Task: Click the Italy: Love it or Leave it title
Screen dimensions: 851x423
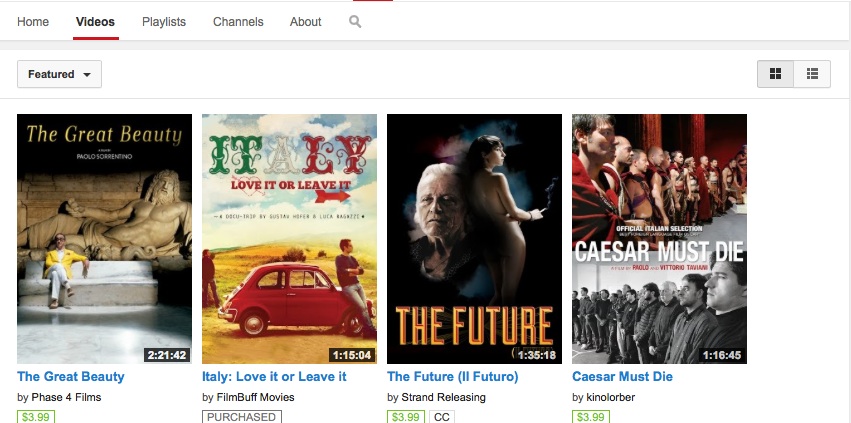Action: click(x=274, y=377)
